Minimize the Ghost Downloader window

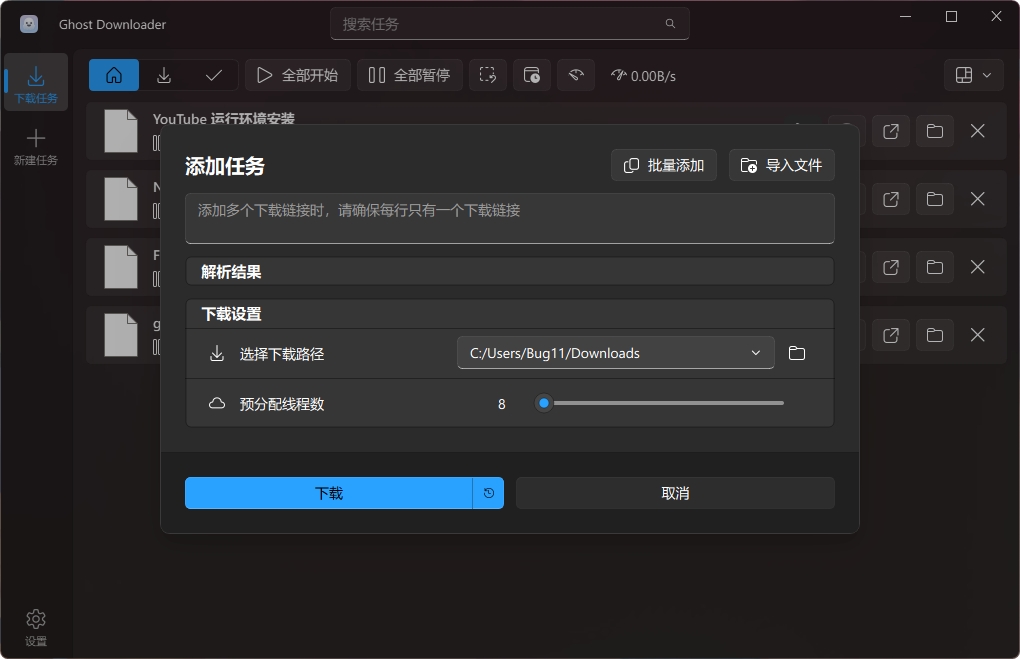pos(906,17)
